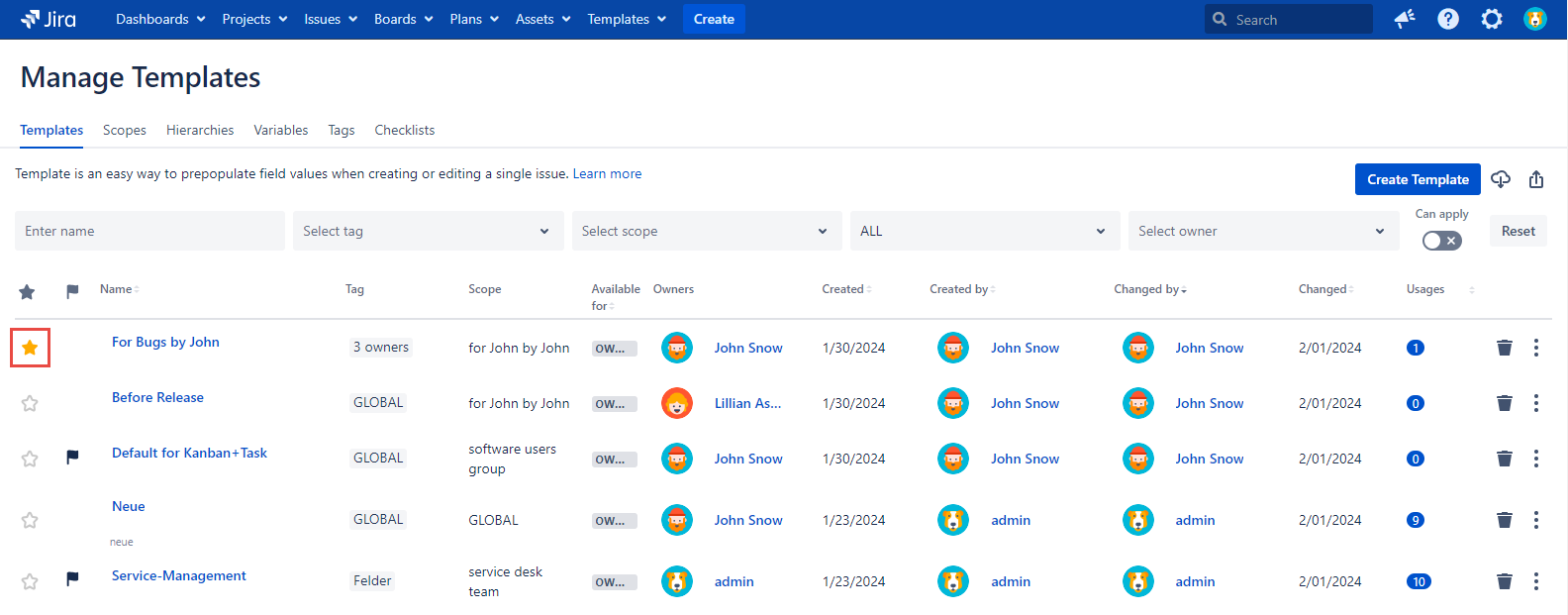
Task: Click the cloud download import icon
Action: (x=1501, y=179)
